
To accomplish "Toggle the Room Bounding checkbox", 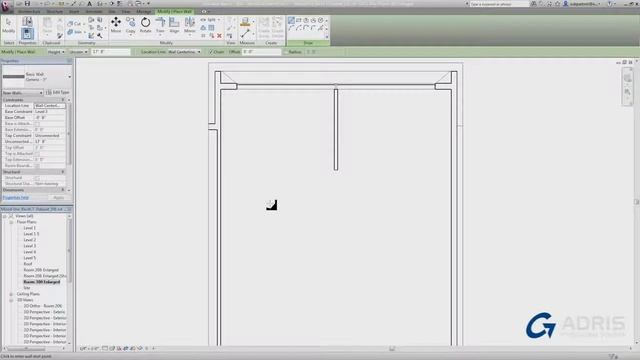I will pyautogui.click(x=37, y=165).
